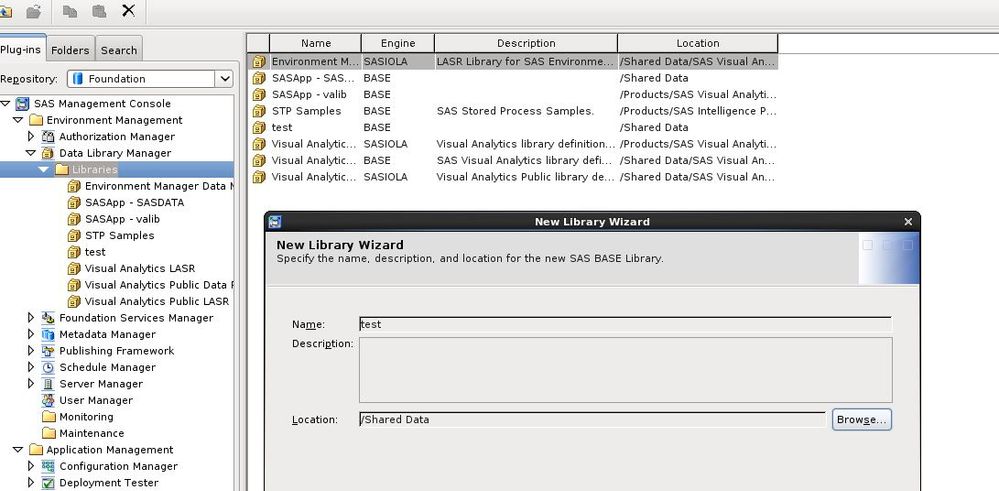Select Environment Manager Data tree item
Screen dimensions: 999x491
(x=159, y=186)
